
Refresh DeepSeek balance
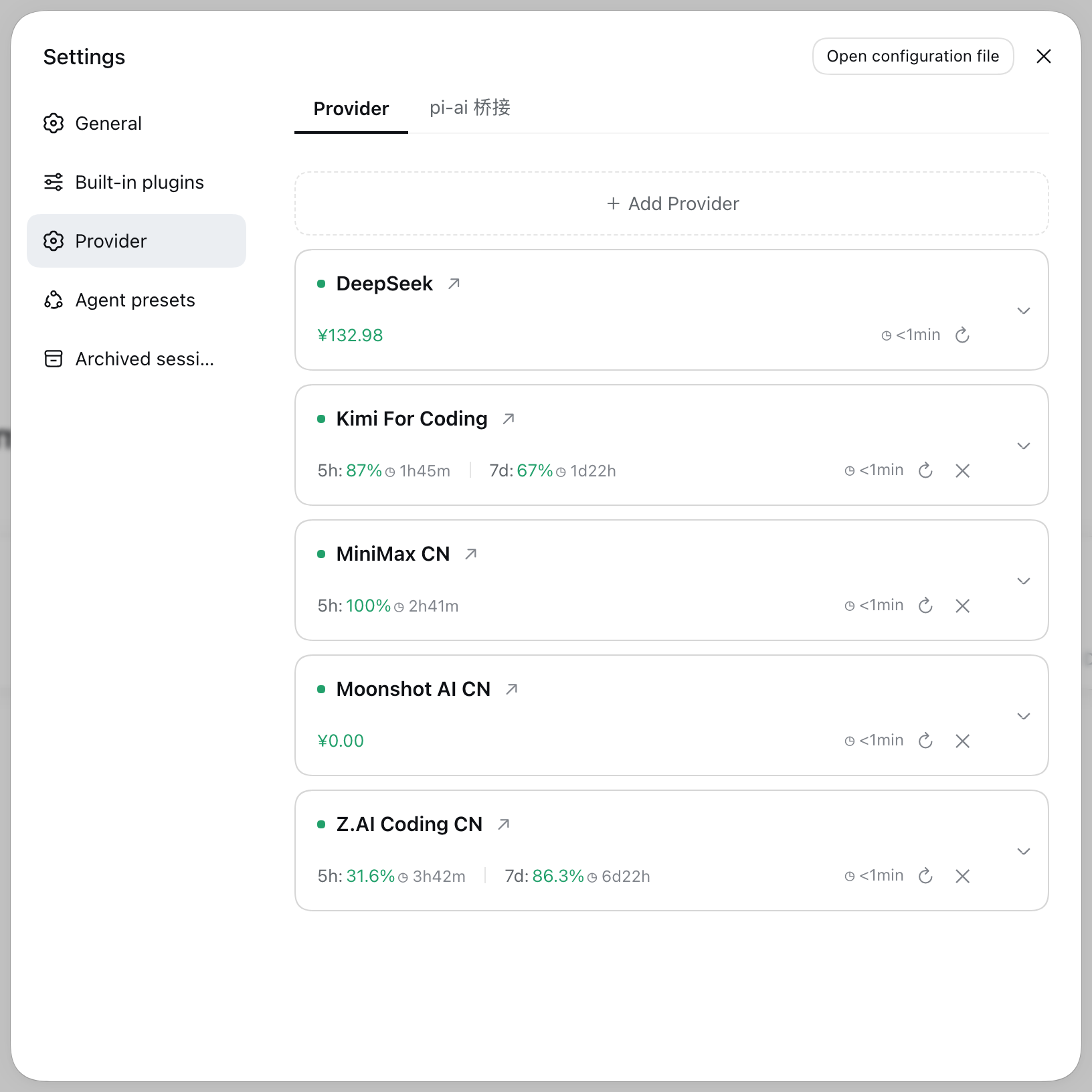point(962,335)
